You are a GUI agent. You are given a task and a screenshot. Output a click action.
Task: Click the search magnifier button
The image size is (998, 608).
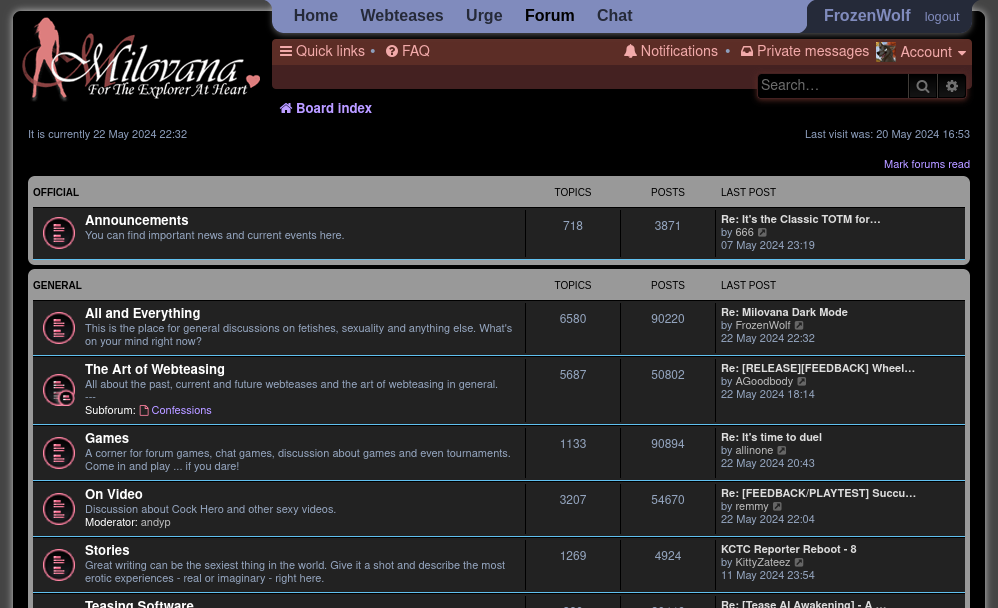pyautogui.click(x=922, y=86)
